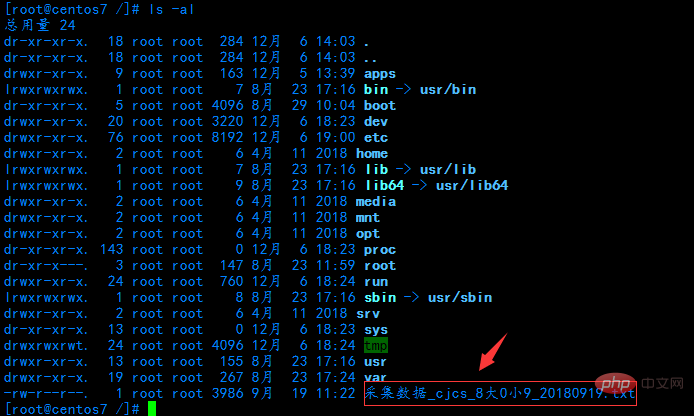694x416 pixels.
Task: Click size '155' in usr row
Action: (x=231, y=362)
